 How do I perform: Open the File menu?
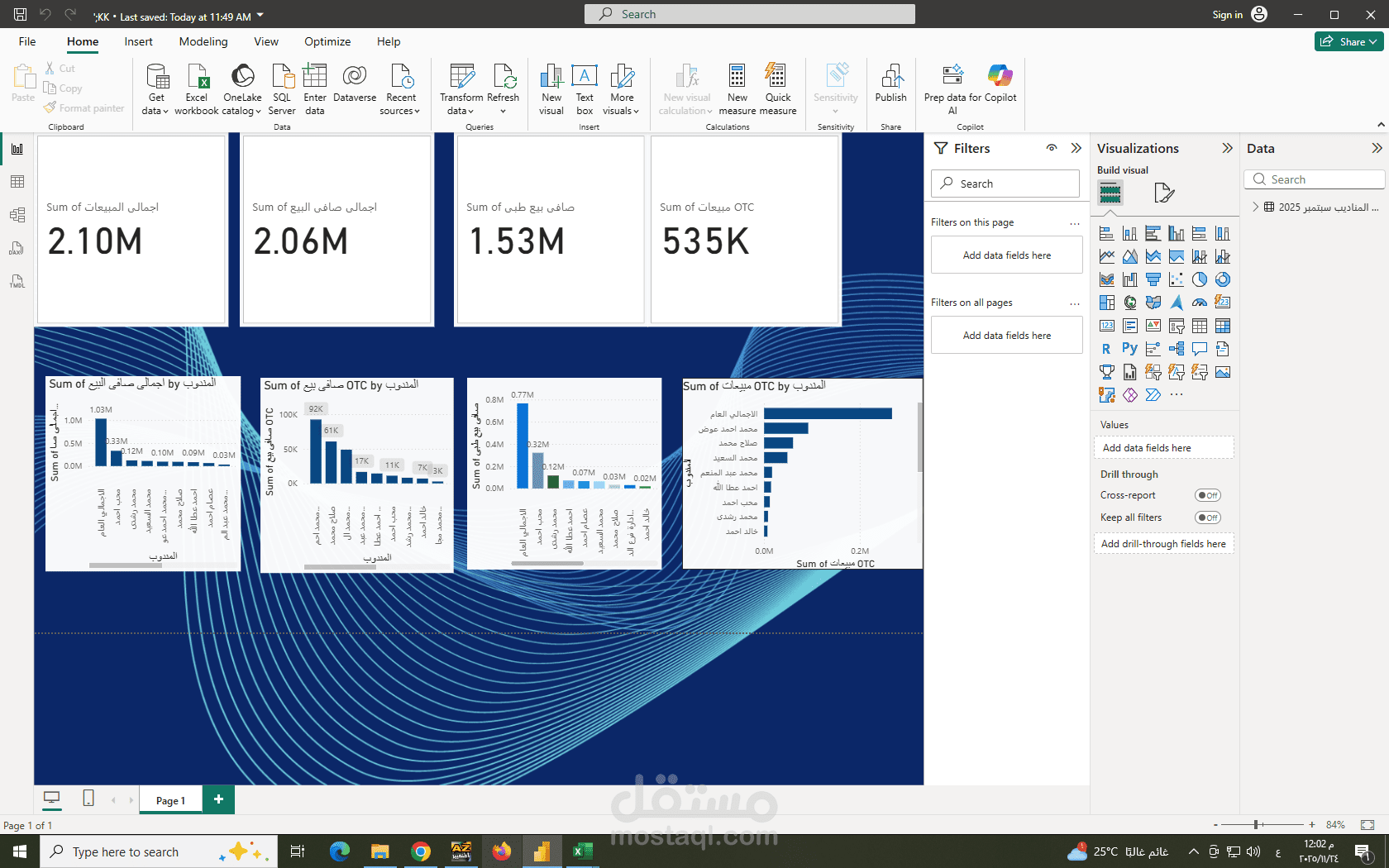[x=27, y=41]
